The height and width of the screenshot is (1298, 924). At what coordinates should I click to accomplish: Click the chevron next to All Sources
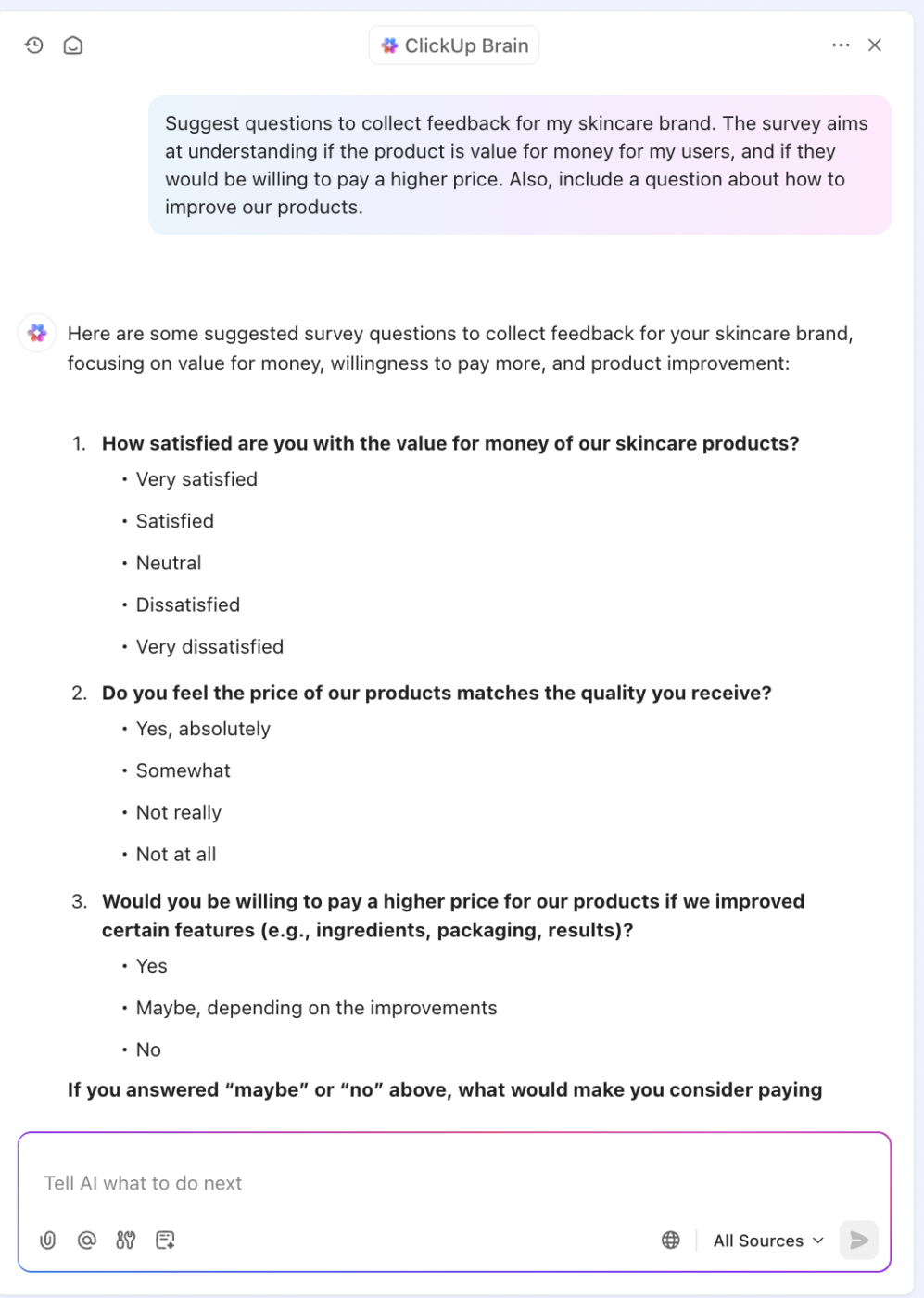tap(818, 1241)
